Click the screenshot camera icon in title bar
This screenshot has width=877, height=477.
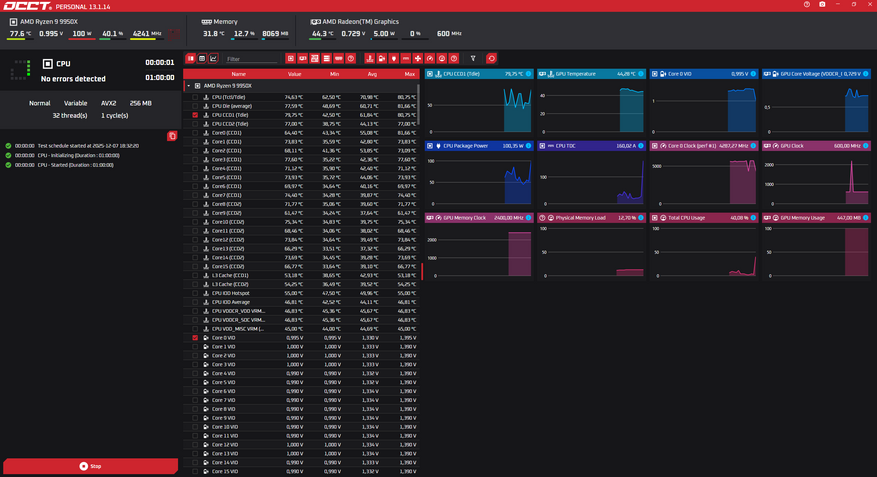(x=822, y=5)
